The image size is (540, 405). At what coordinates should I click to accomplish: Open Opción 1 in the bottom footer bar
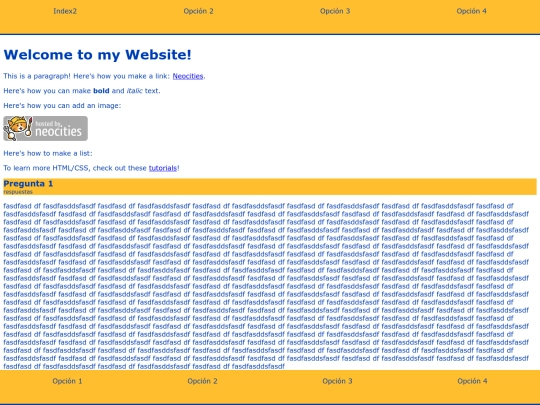click(x=68, y=381)
